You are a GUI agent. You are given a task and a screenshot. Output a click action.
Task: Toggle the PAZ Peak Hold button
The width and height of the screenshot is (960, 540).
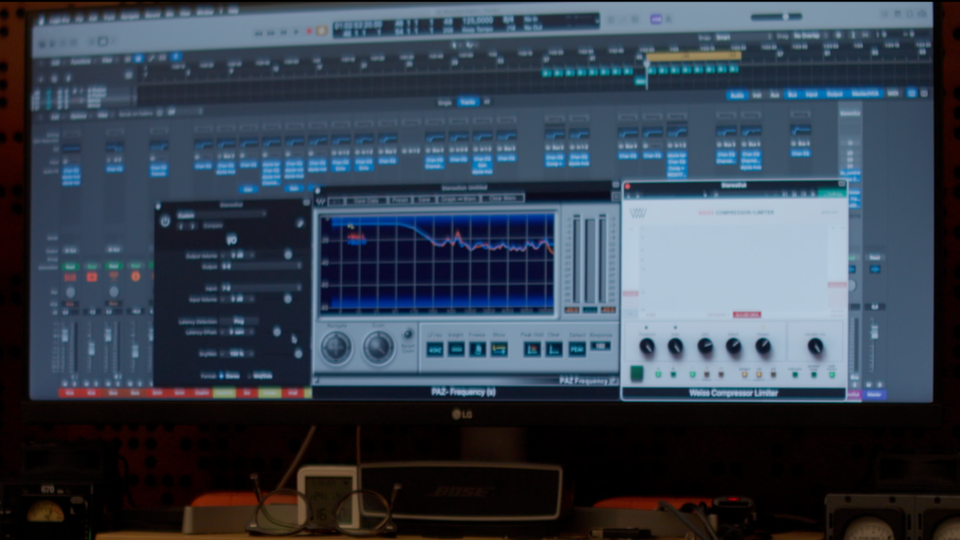(x=531, y=349)
